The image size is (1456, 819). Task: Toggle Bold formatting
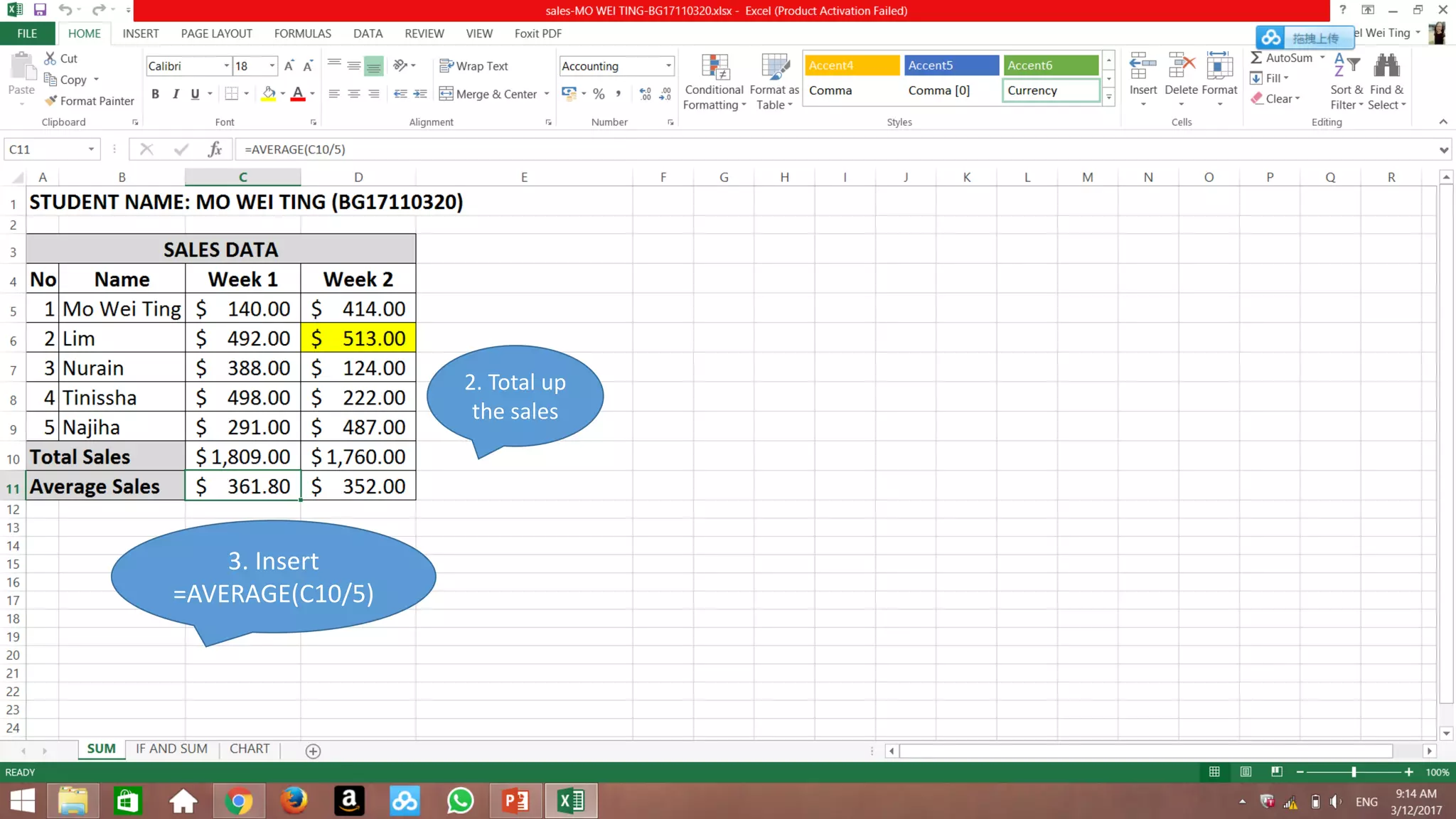point(155,94)
